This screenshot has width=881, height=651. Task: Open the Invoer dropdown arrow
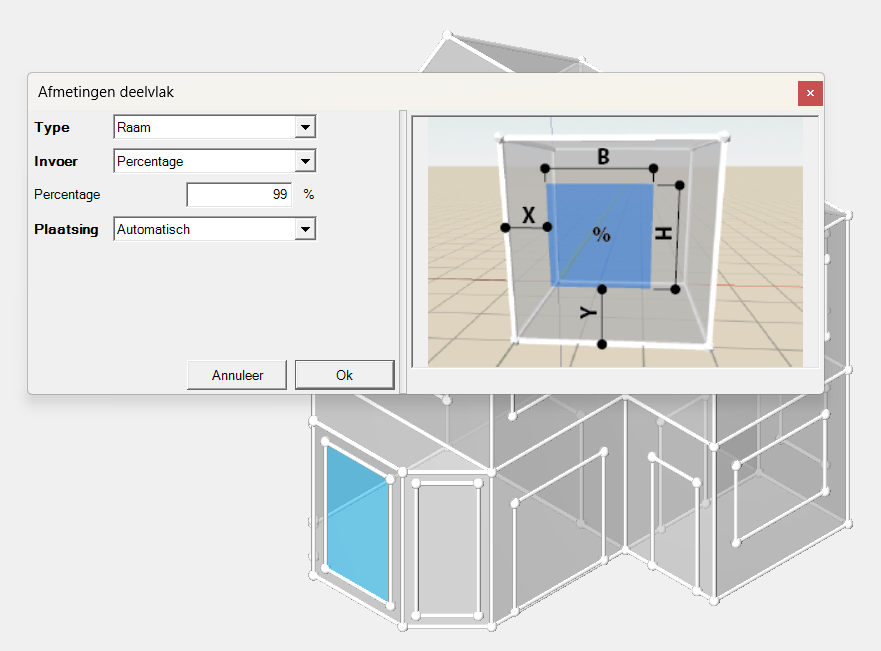306,161
